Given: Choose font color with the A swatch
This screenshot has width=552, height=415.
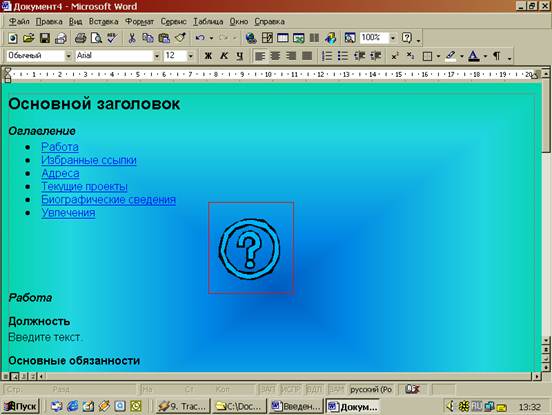Looking at the screenshot, I should pyautogui.click(x=473, y=56).
